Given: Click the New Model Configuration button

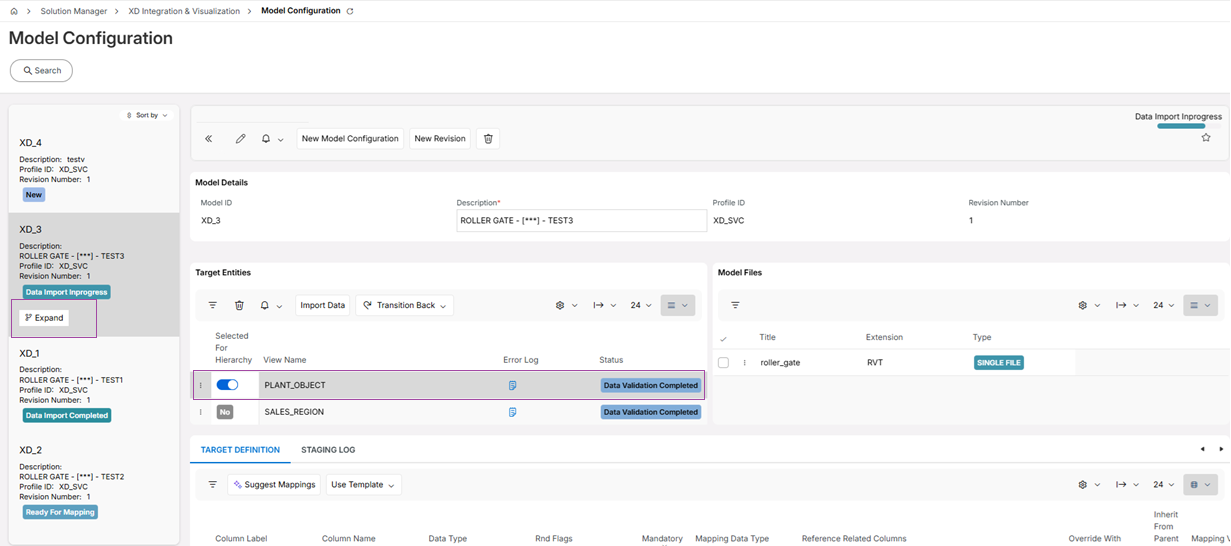Looking at the screenshot, I should tap(350, 139).
